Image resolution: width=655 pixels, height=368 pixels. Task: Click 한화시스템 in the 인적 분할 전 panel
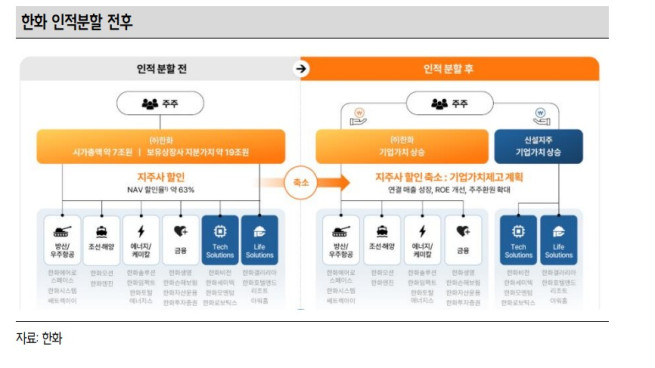[x=62, y=291]
